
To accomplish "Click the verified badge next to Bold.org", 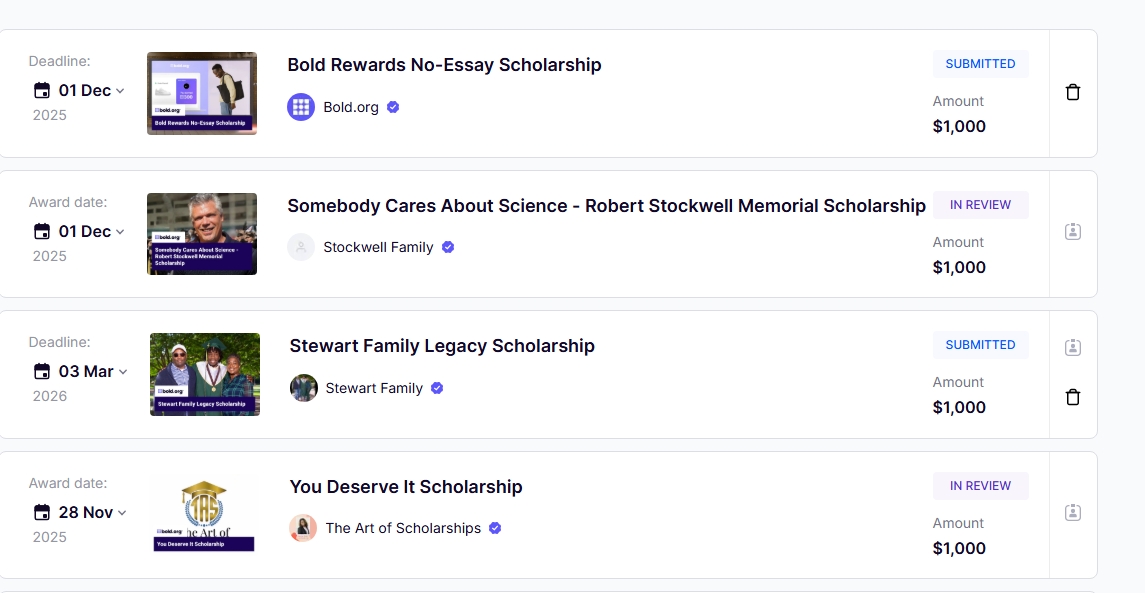I will pyautogui.click(x=393, y=107).
